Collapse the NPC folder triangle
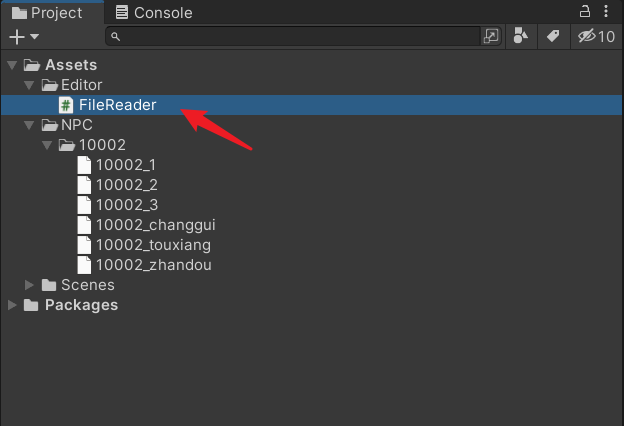 coord(29,125)
